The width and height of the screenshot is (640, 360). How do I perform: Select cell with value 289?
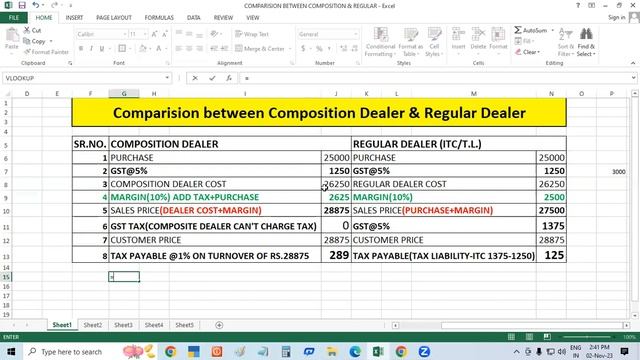tap(336, 255)
